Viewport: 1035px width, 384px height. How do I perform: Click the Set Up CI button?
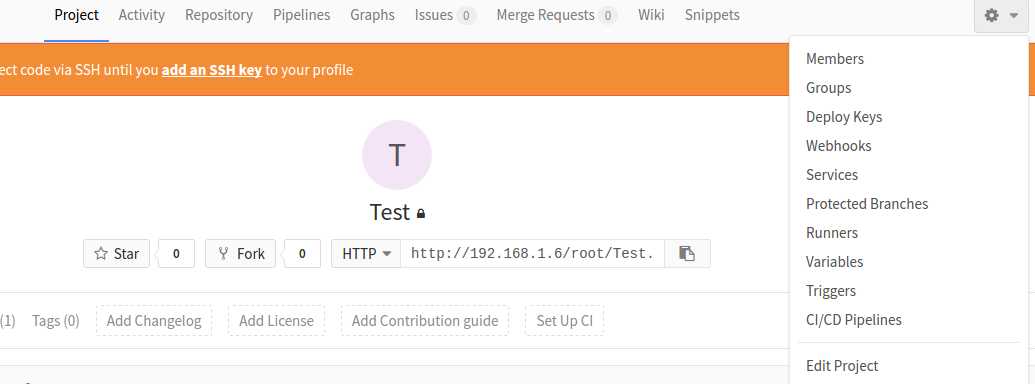(x=564, y=321)
